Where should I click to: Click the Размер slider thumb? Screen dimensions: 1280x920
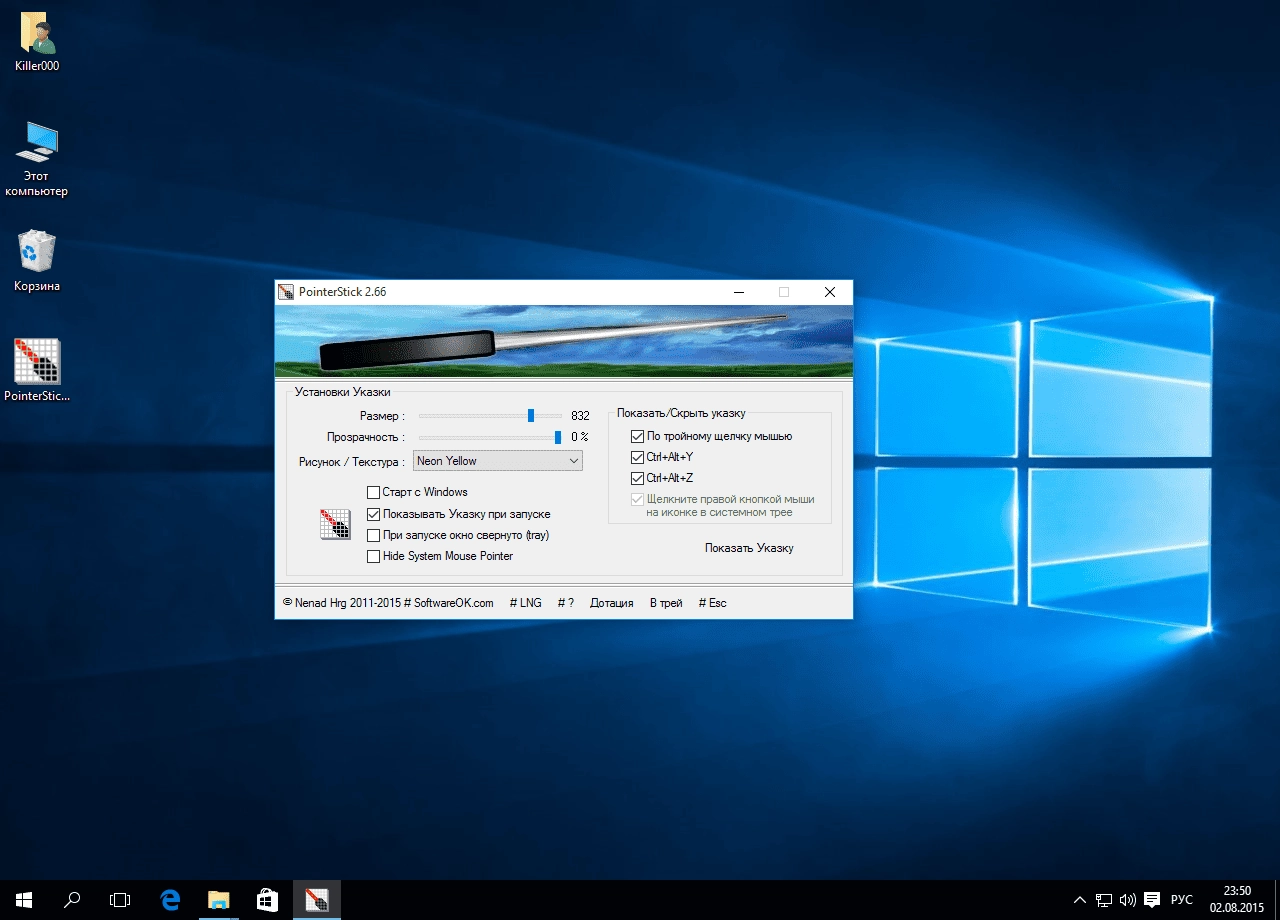(531, 415)
